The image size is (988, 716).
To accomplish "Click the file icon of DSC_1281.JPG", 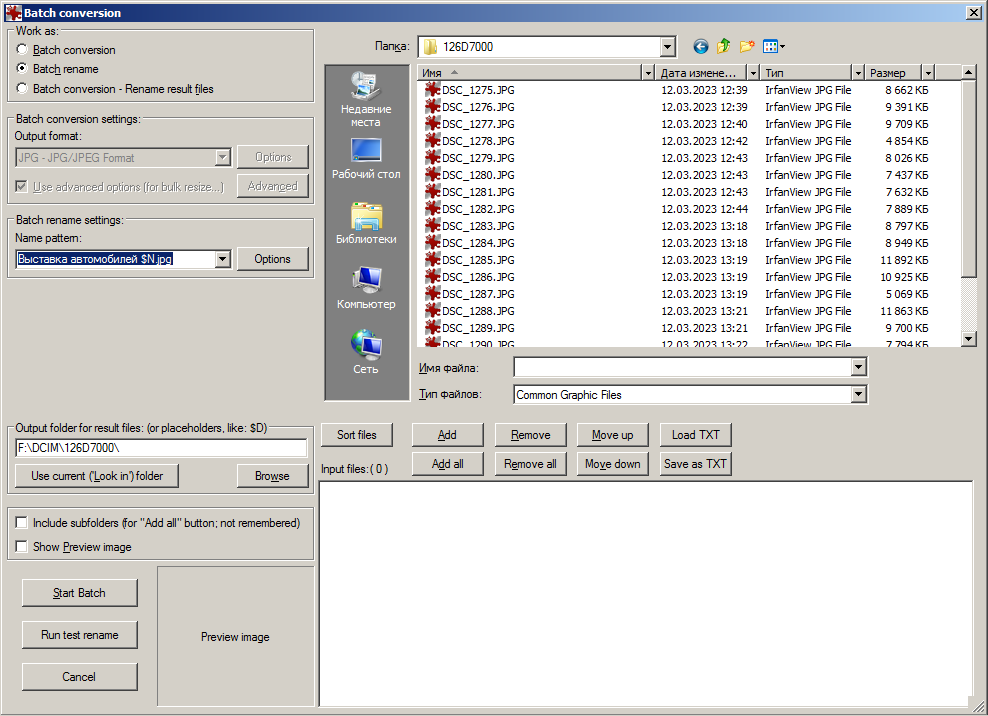I will coord(432,192).
